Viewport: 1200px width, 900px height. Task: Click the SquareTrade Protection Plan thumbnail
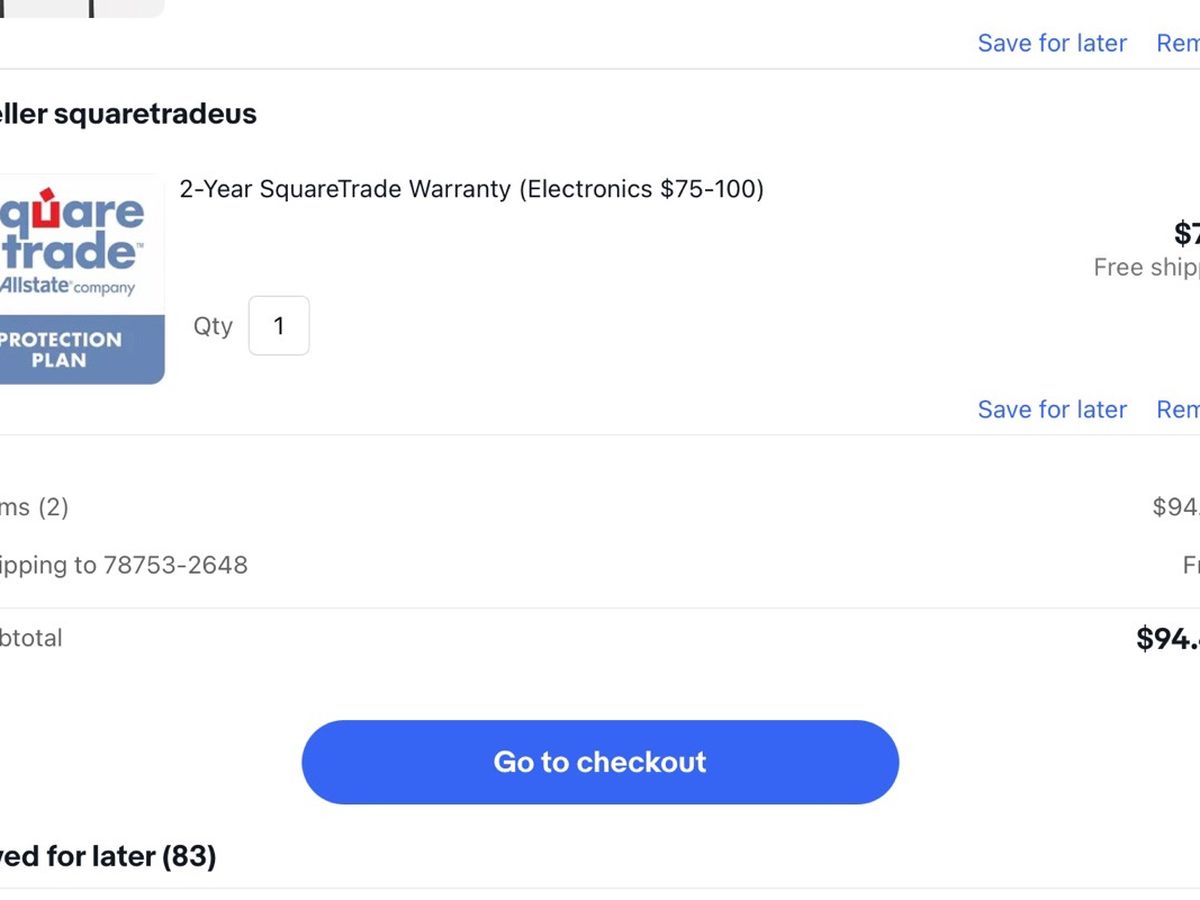pos(80,279)
